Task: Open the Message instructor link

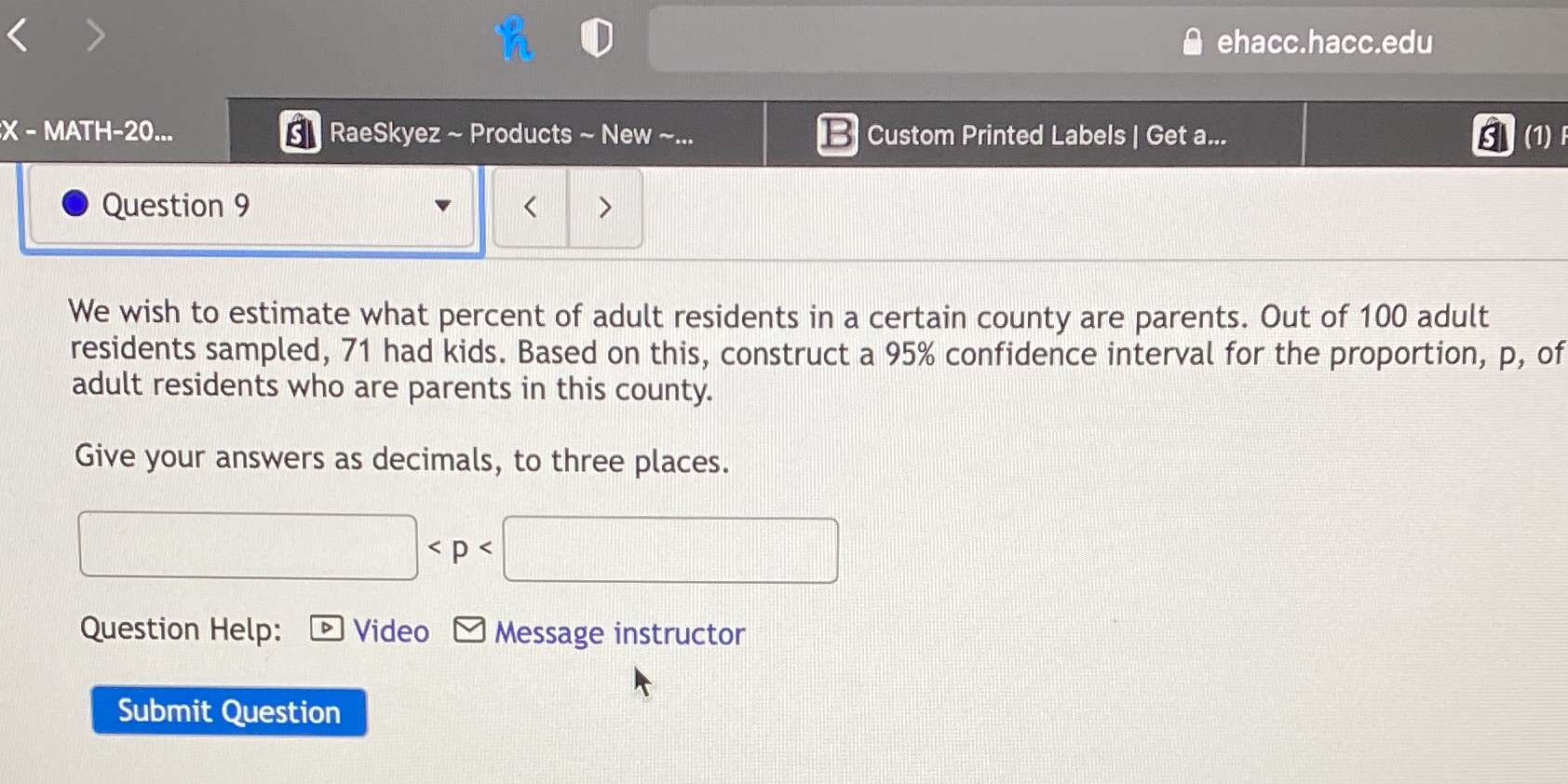Action: (x=617, y=632)
